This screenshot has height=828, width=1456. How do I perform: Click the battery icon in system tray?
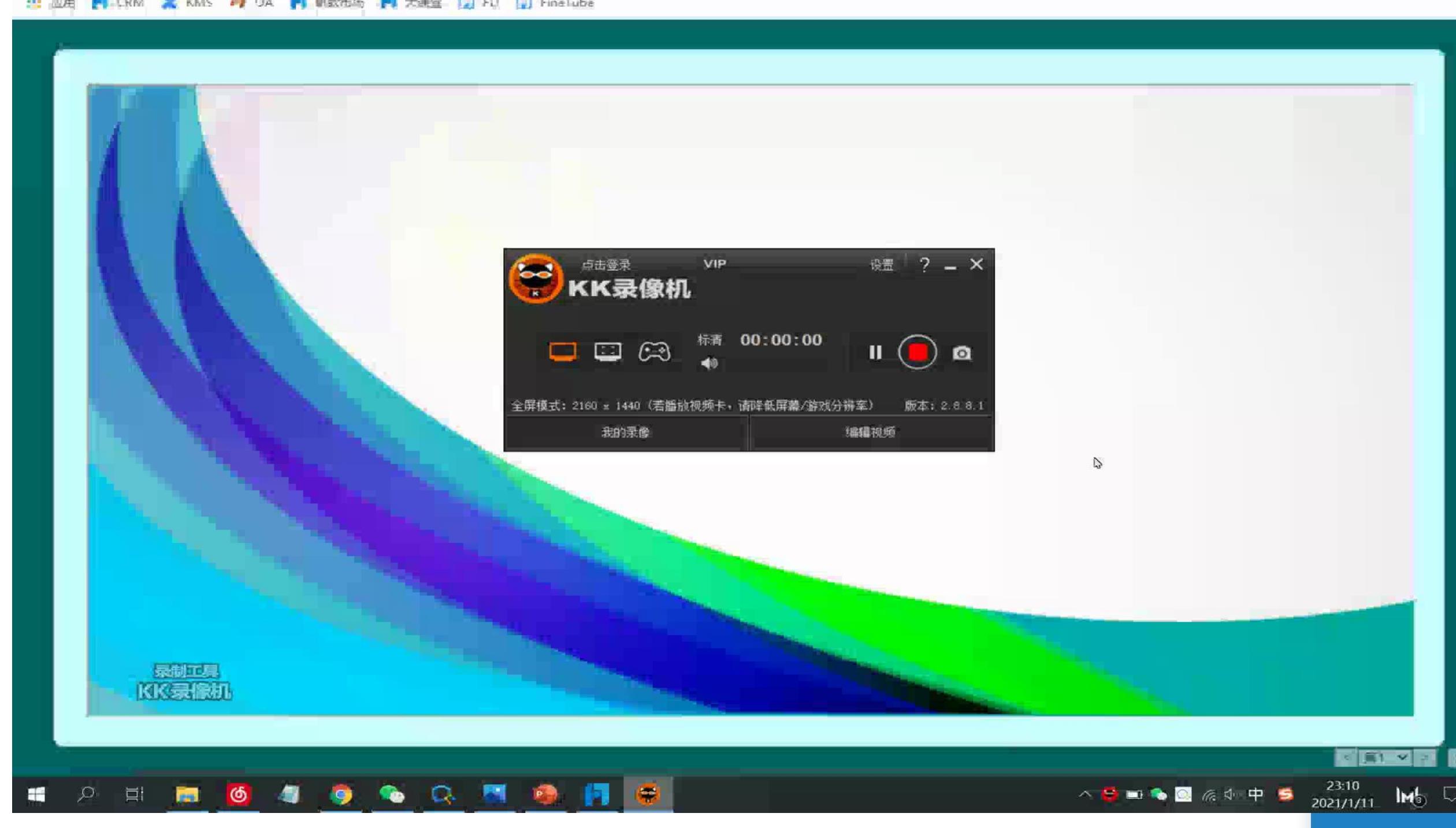(x=1134, y=795)
